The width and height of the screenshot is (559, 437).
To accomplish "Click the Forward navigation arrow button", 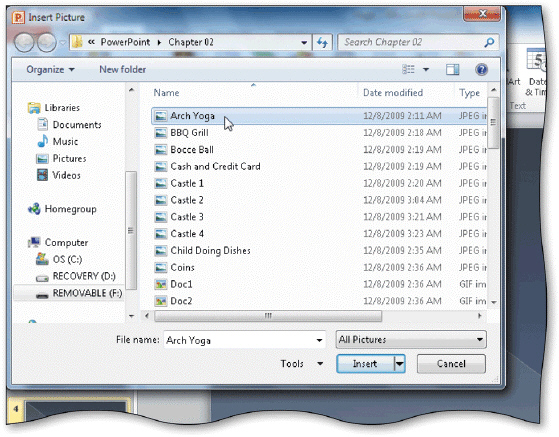I will tap(47, 42).
